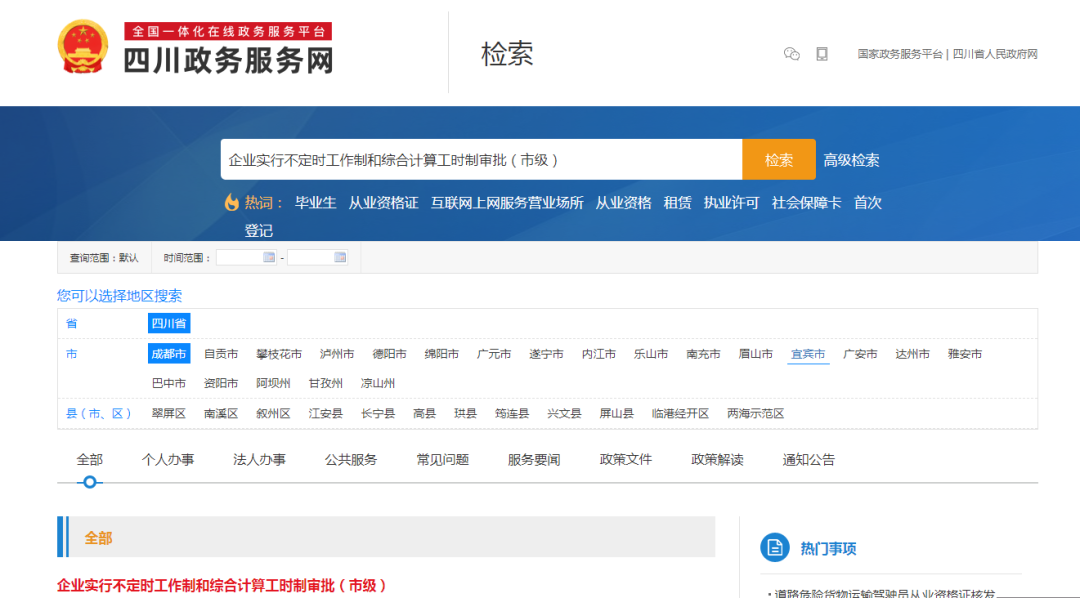Click the blue indicator dot under 全部
The height and width of the screenshot is (598, 1080).
[90, 482]
